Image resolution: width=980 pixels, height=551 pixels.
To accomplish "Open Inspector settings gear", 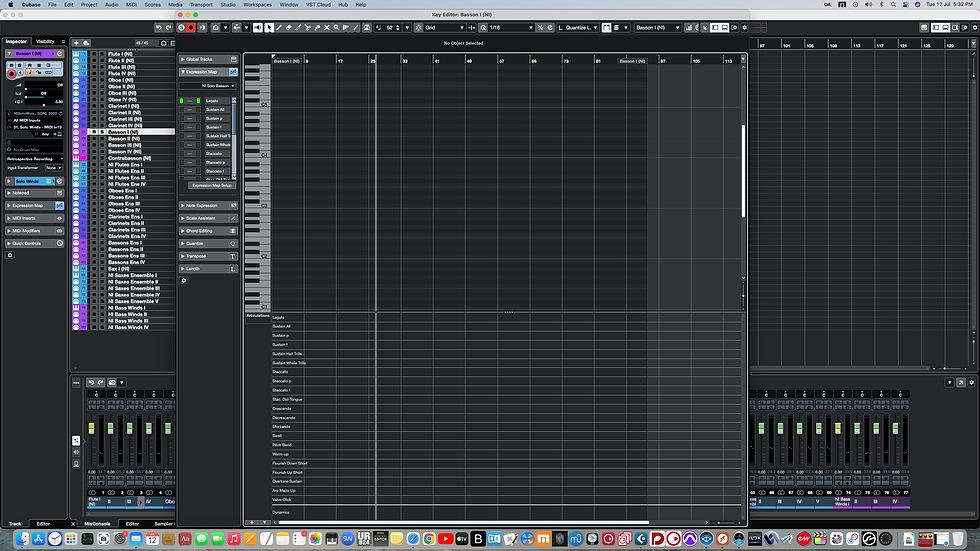I will [9, 255].
